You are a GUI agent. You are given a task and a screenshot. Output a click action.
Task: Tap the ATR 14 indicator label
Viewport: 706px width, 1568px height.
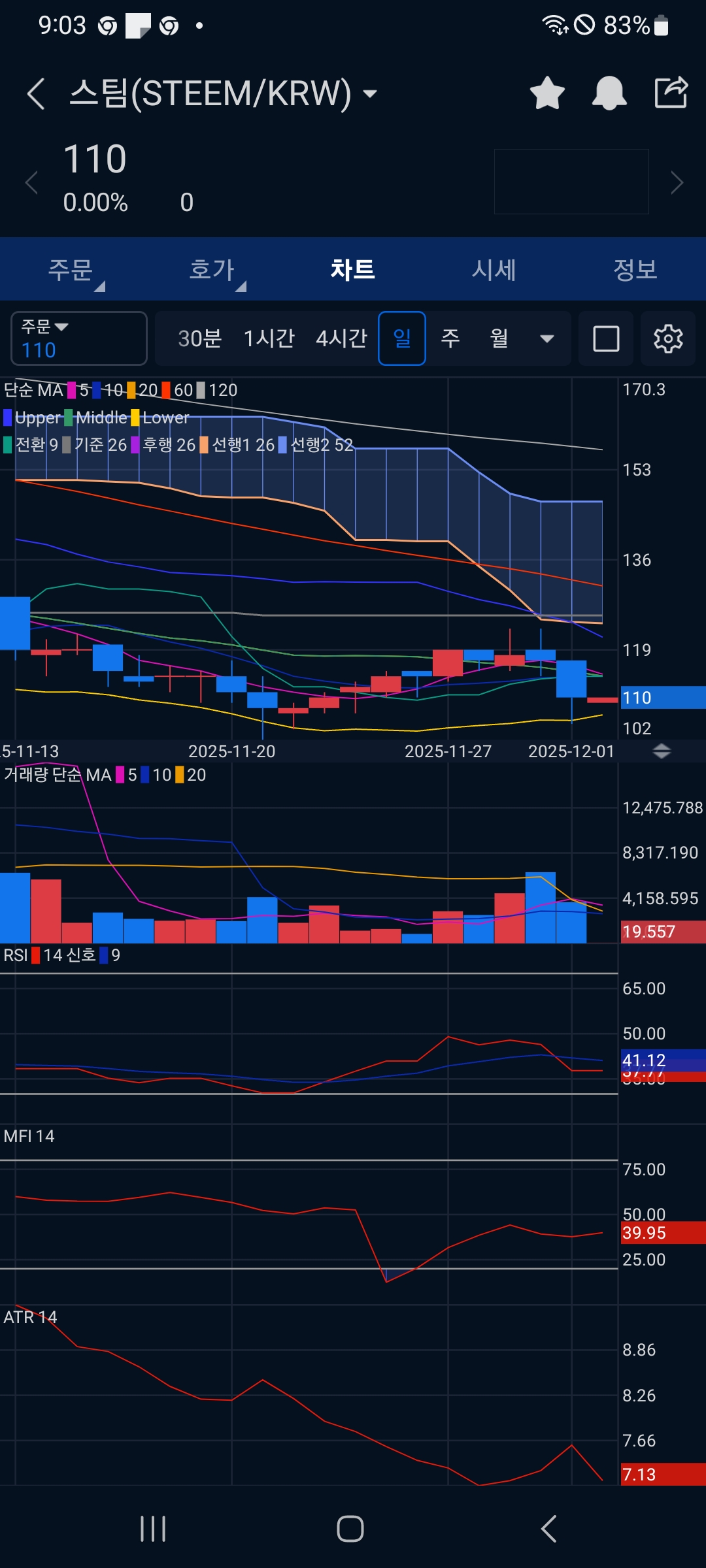point(30,1317)
